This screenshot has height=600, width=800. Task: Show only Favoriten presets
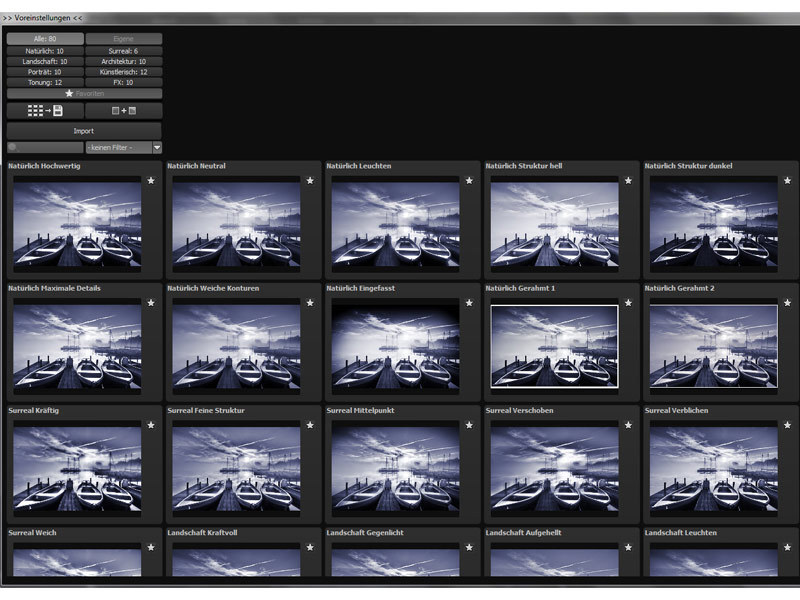point(85,93)
